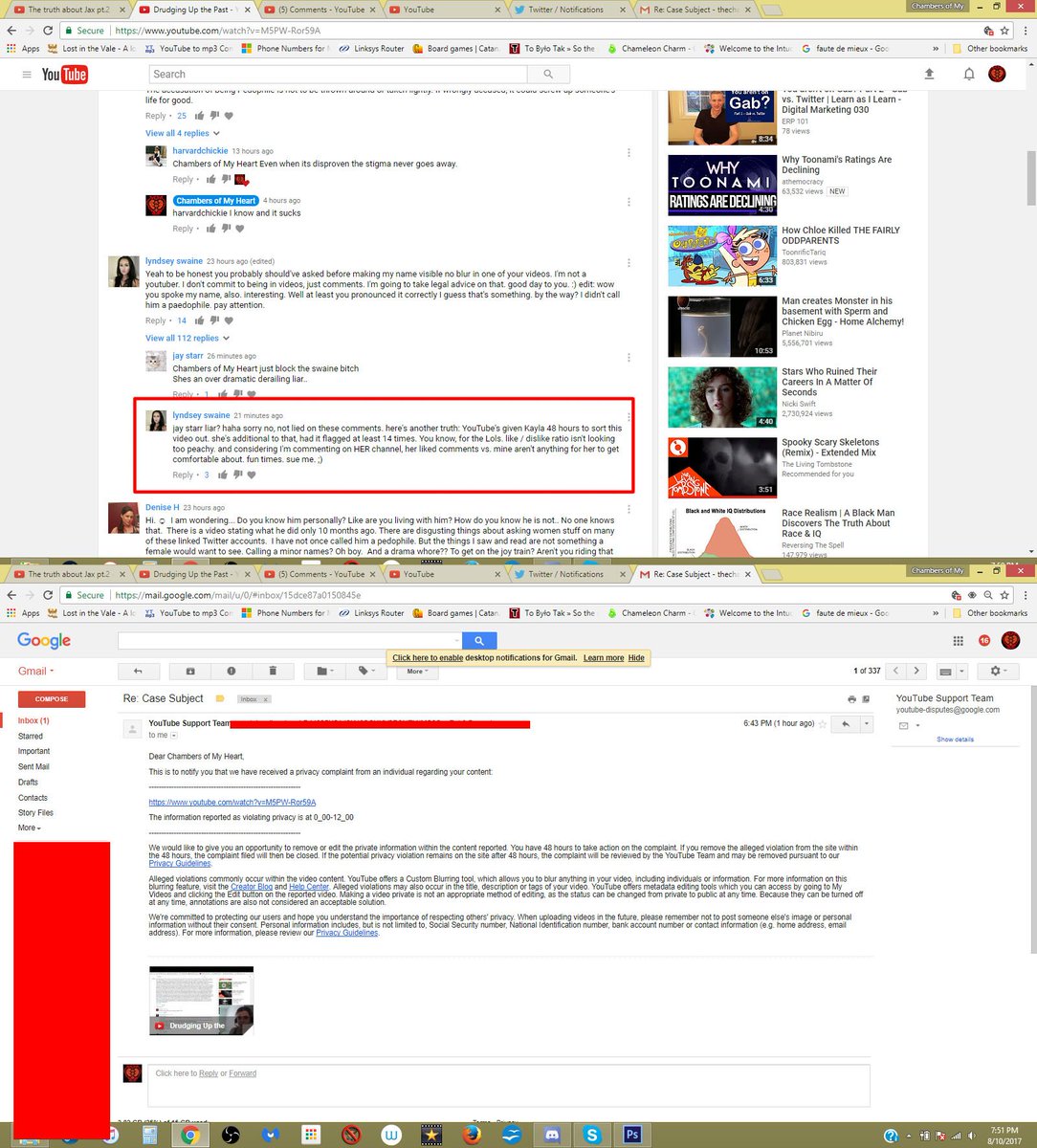The height and width of the screenshot is (1148, 1037).
Task: Open the youtube.com/watch link in email
Action: [232, 803]
